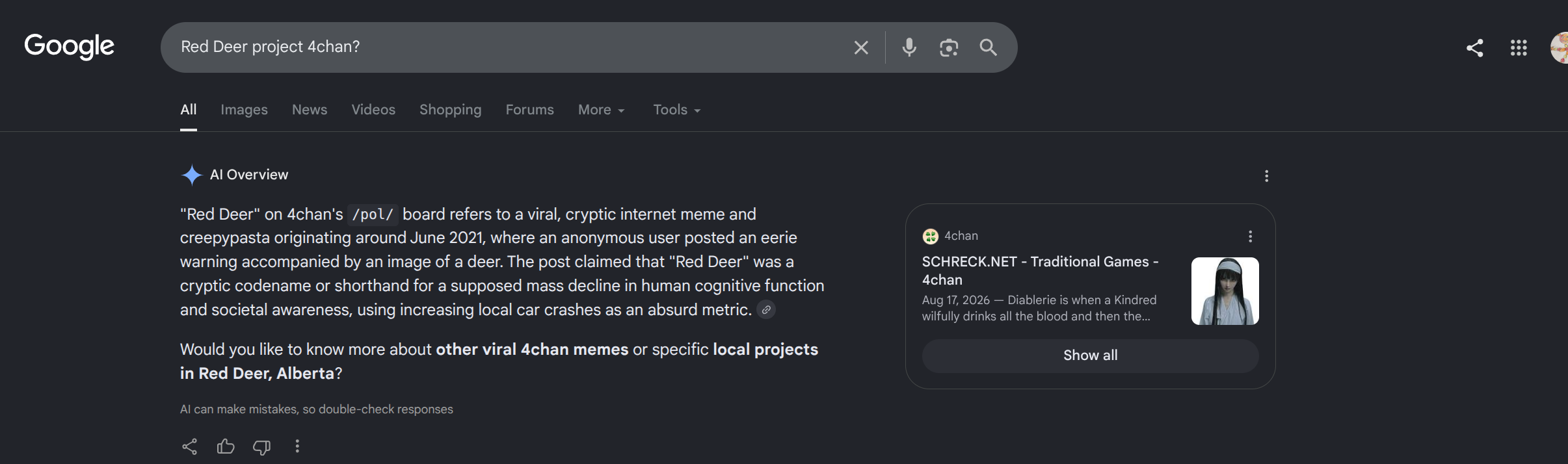Switch to the News tab

click(310, 110)
